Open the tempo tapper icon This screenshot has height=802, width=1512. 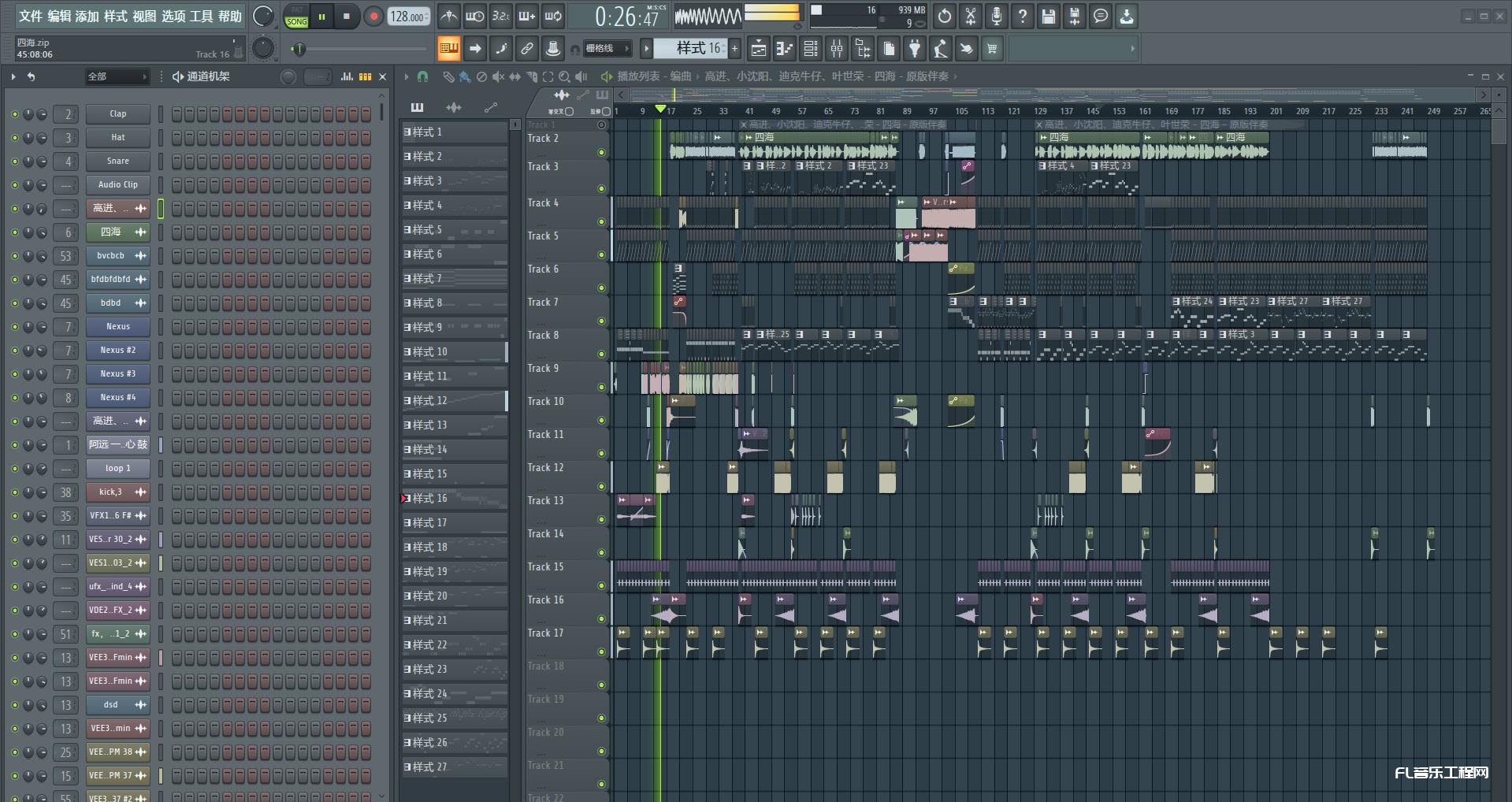[941, 49]
